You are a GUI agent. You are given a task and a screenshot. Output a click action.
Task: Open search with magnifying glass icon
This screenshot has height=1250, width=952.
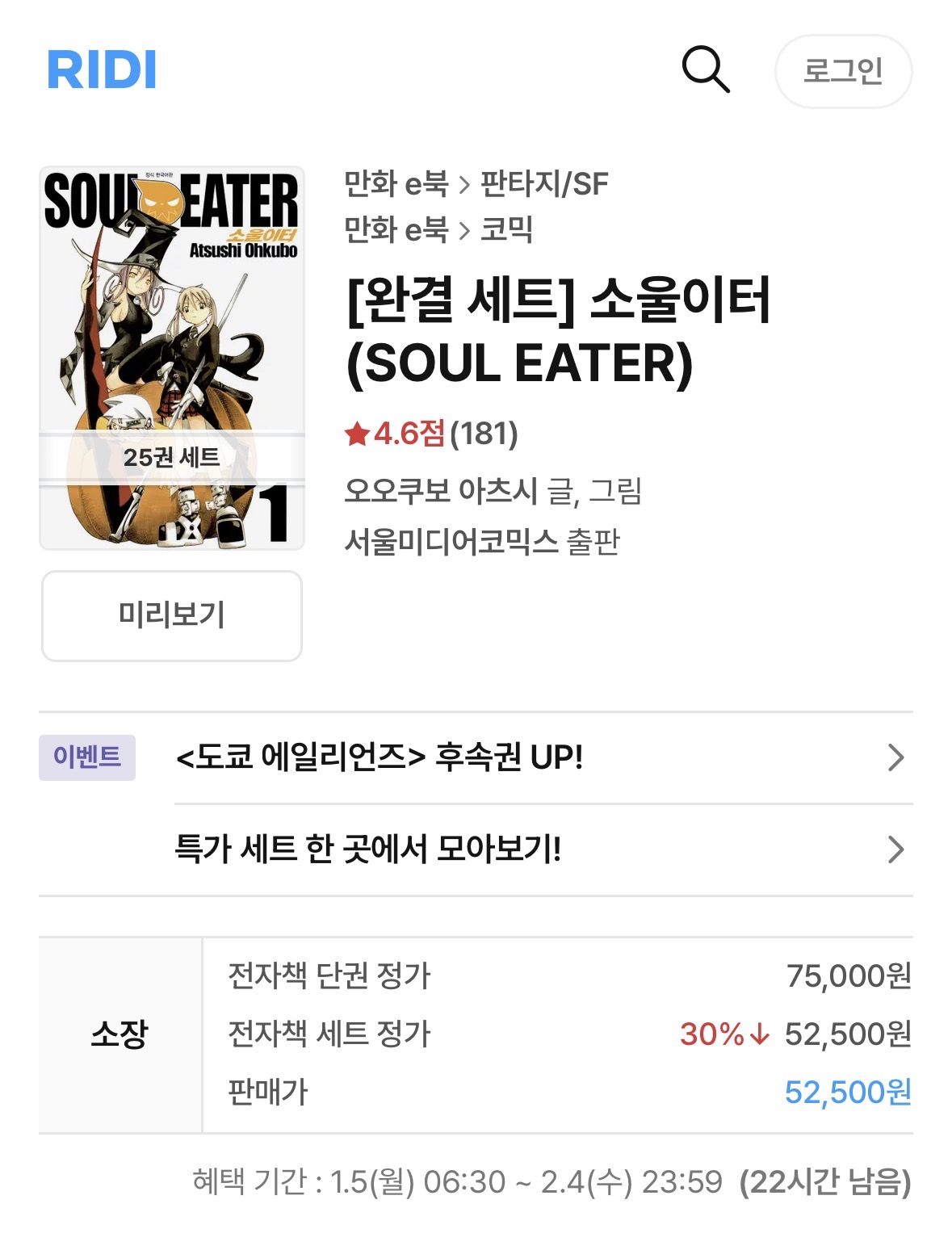(x=705, y=69)
